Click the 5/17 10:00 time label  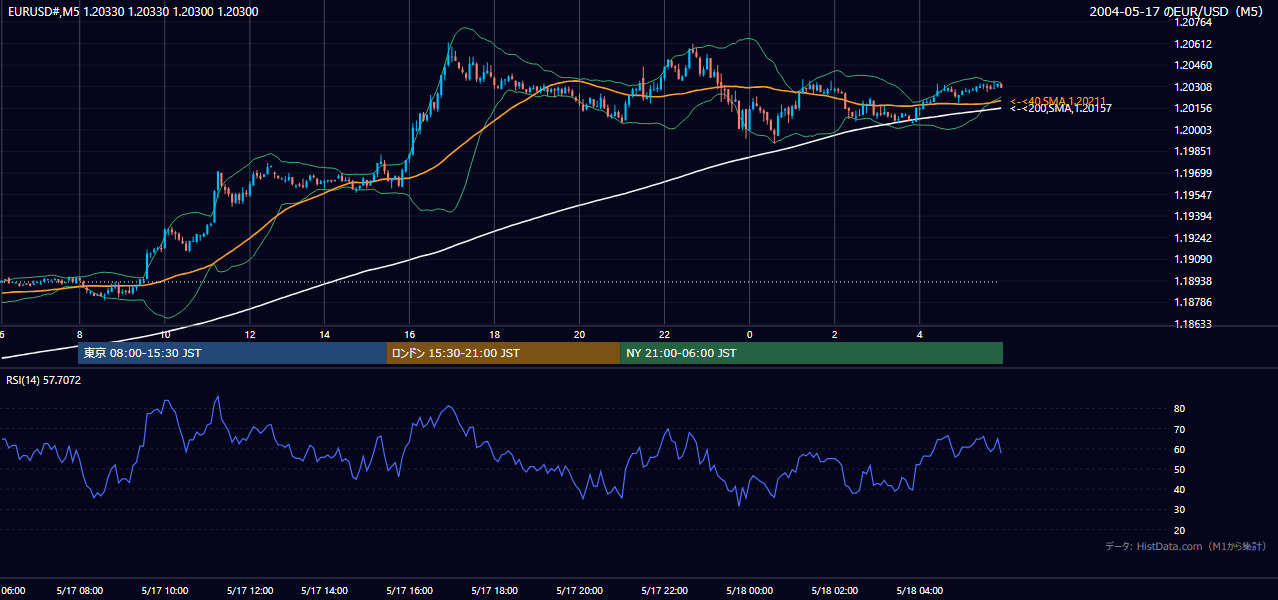[165, 591]
